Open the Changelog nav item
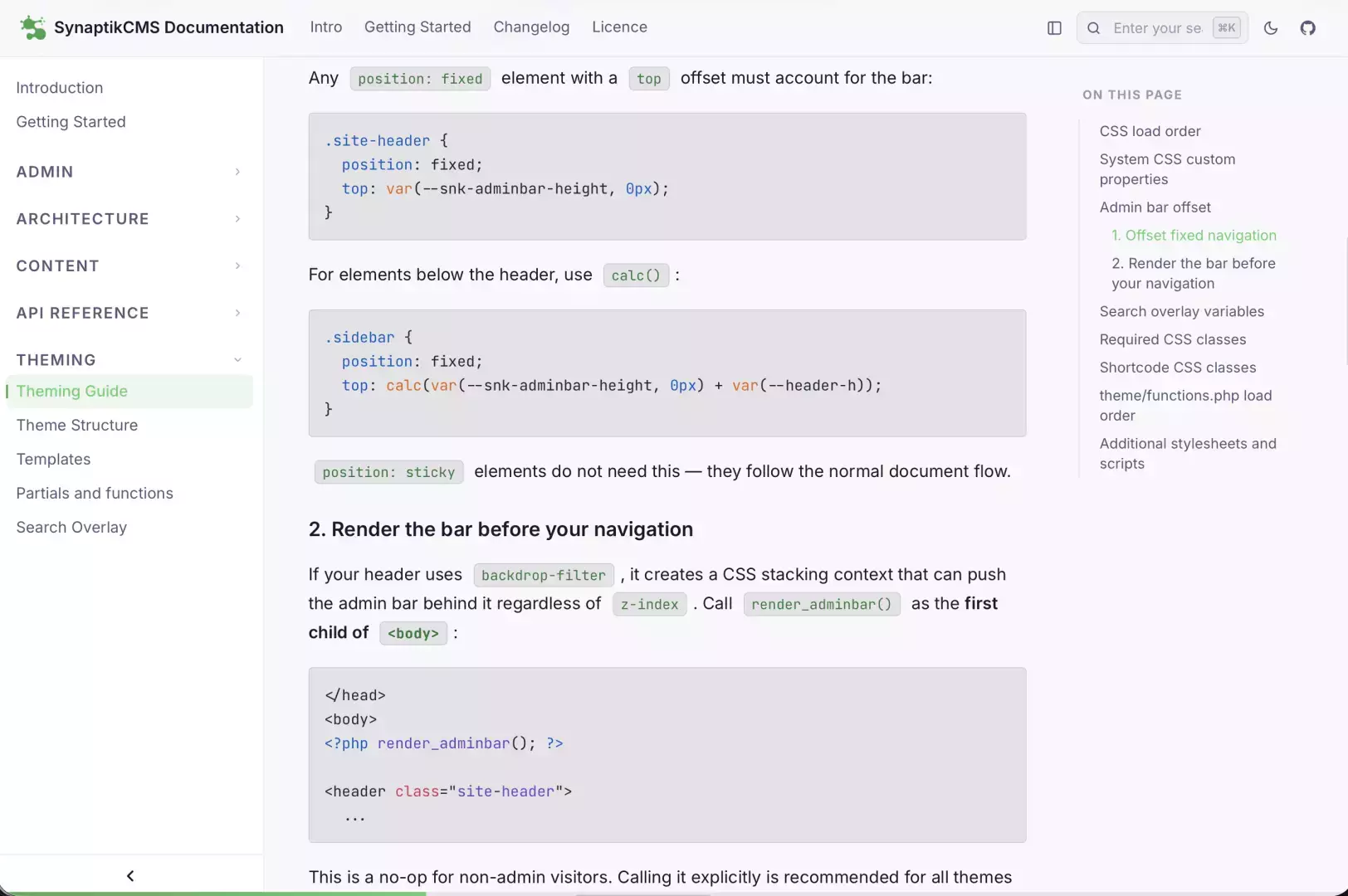This screenshot has height=896, width=1348. 531,27
